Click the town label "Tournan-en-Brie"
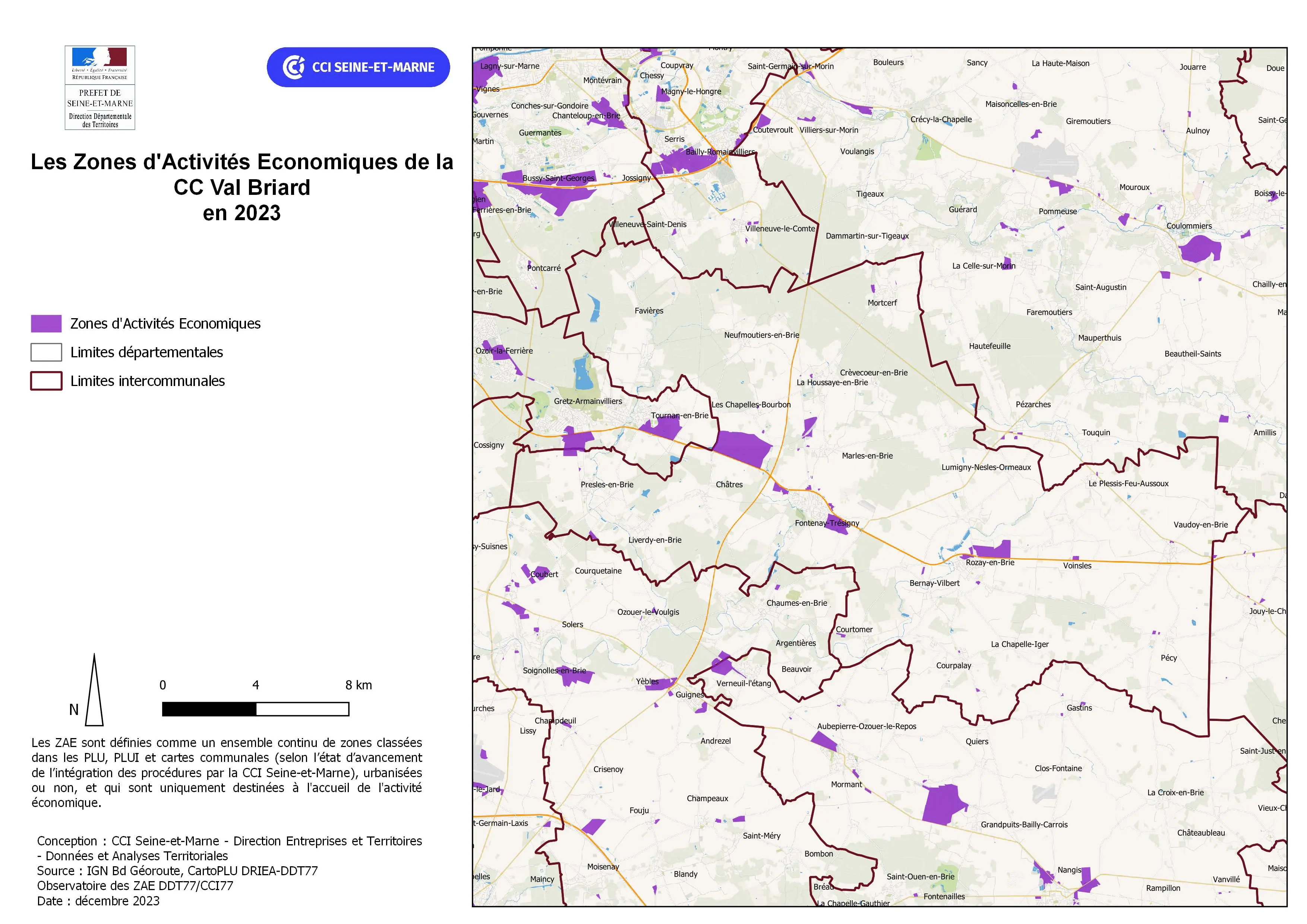Viewport: 1307px width, 924px height. (680, 415)
